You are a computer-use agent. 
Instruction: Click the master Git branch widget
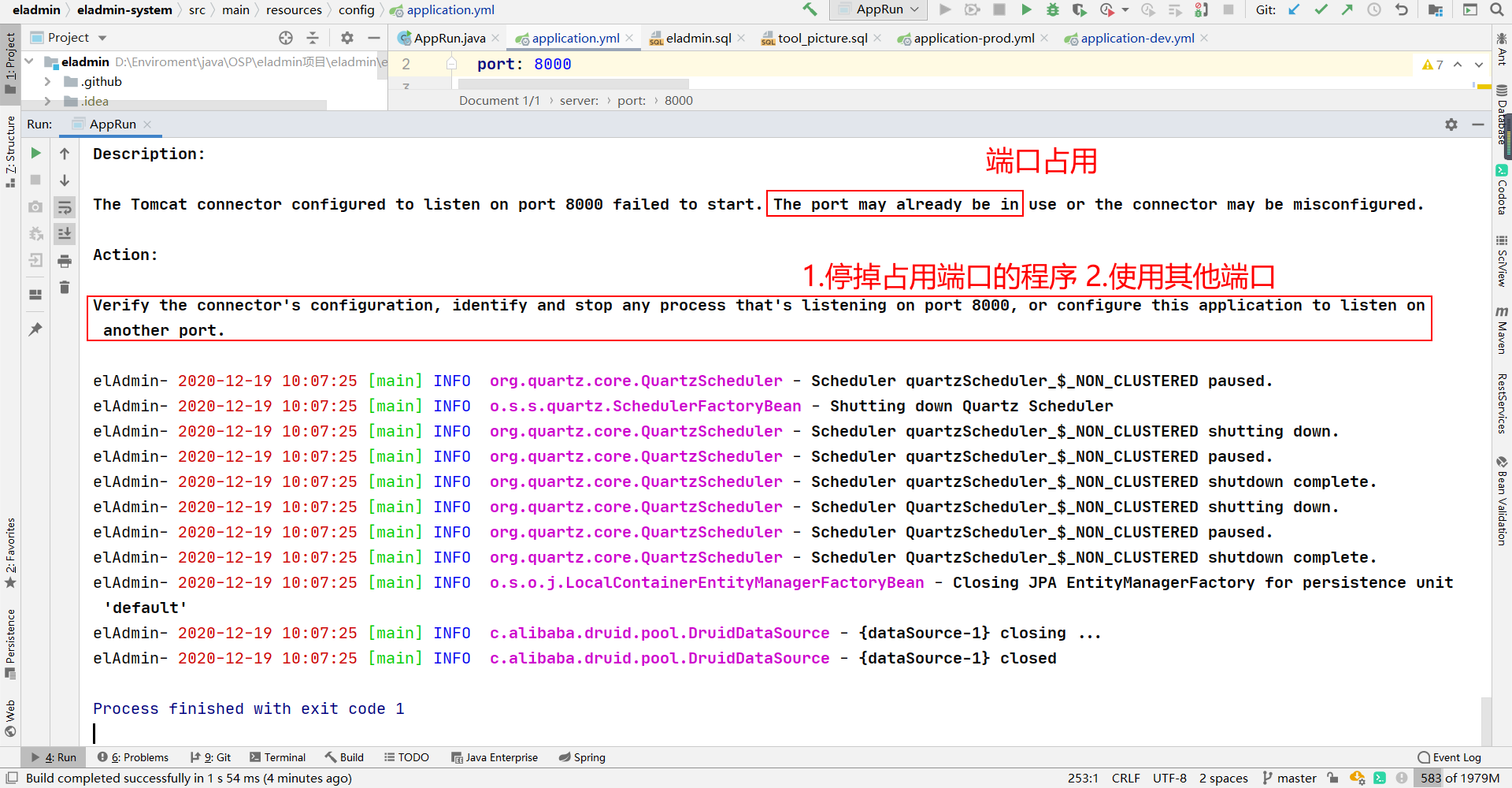coord(1289,778)
